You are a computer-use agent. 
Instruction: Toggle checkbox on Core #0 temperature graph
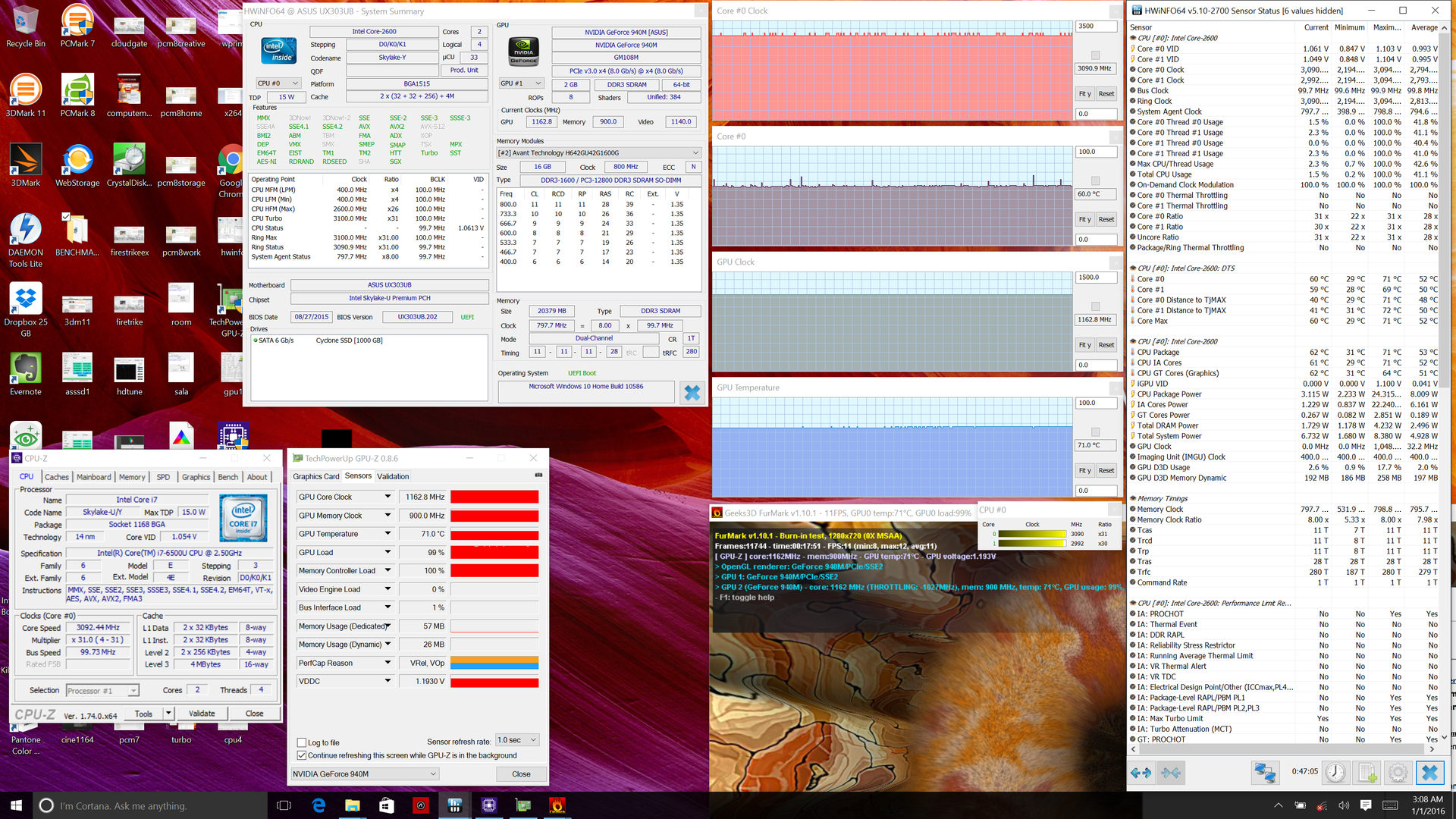click(1095, 180)
